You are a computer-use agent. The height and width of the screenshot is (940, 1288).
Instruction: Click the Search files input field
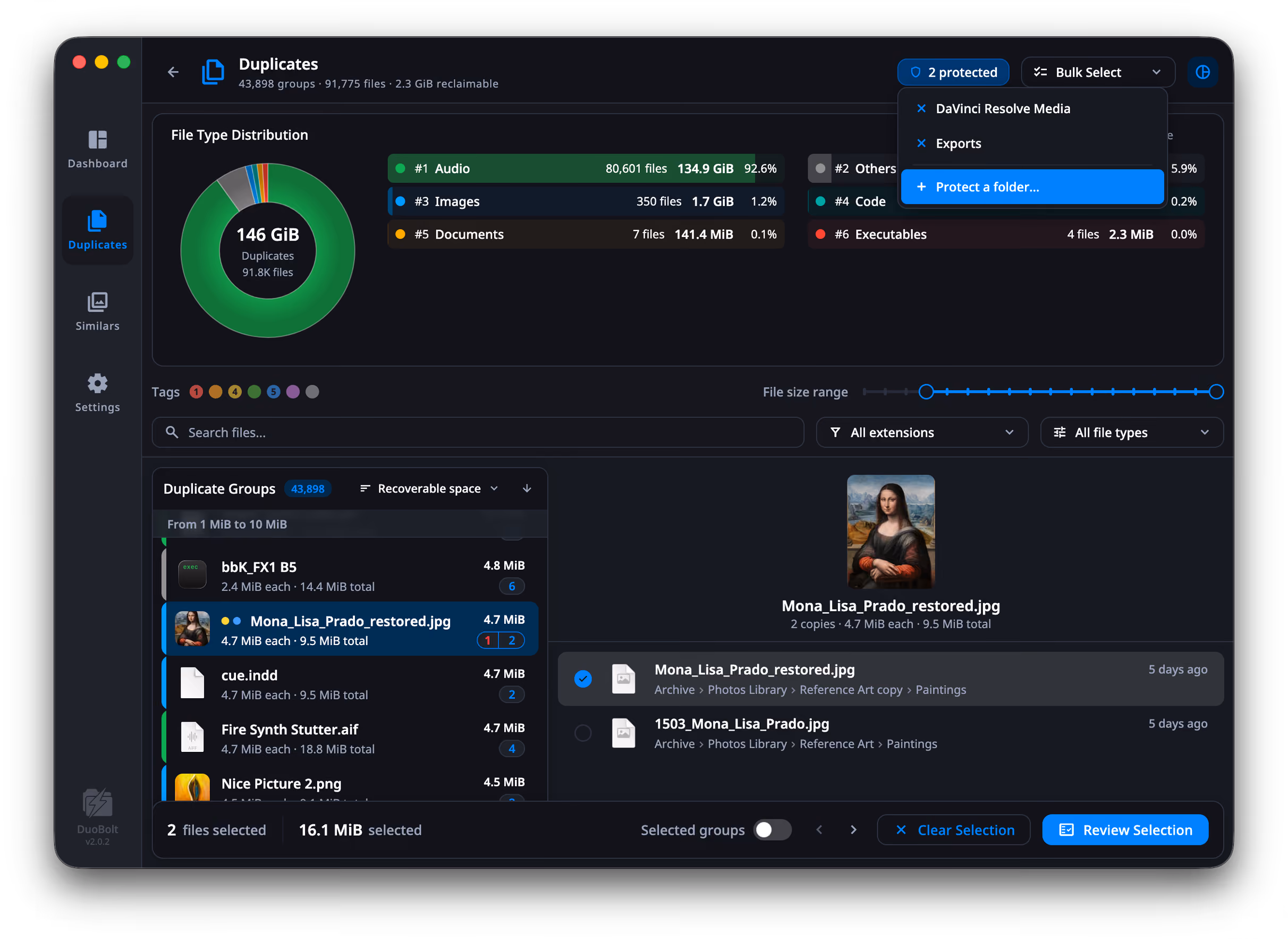pyautogui.click(x=478, y=433)
